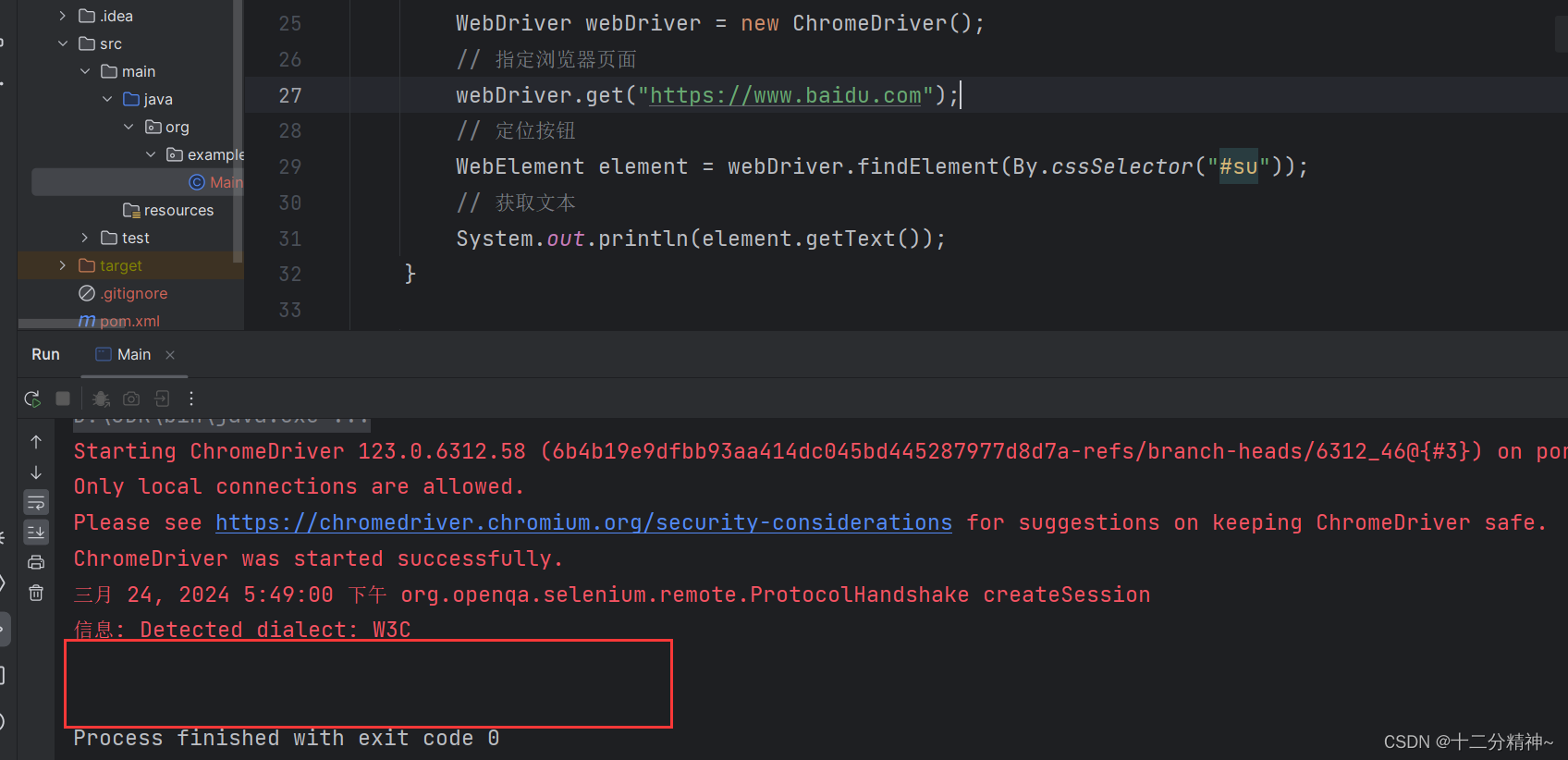The height and width of the screenshot is (760, 1568).
Task: Clear all console output with the trash icon
Action: click(36, 593)
